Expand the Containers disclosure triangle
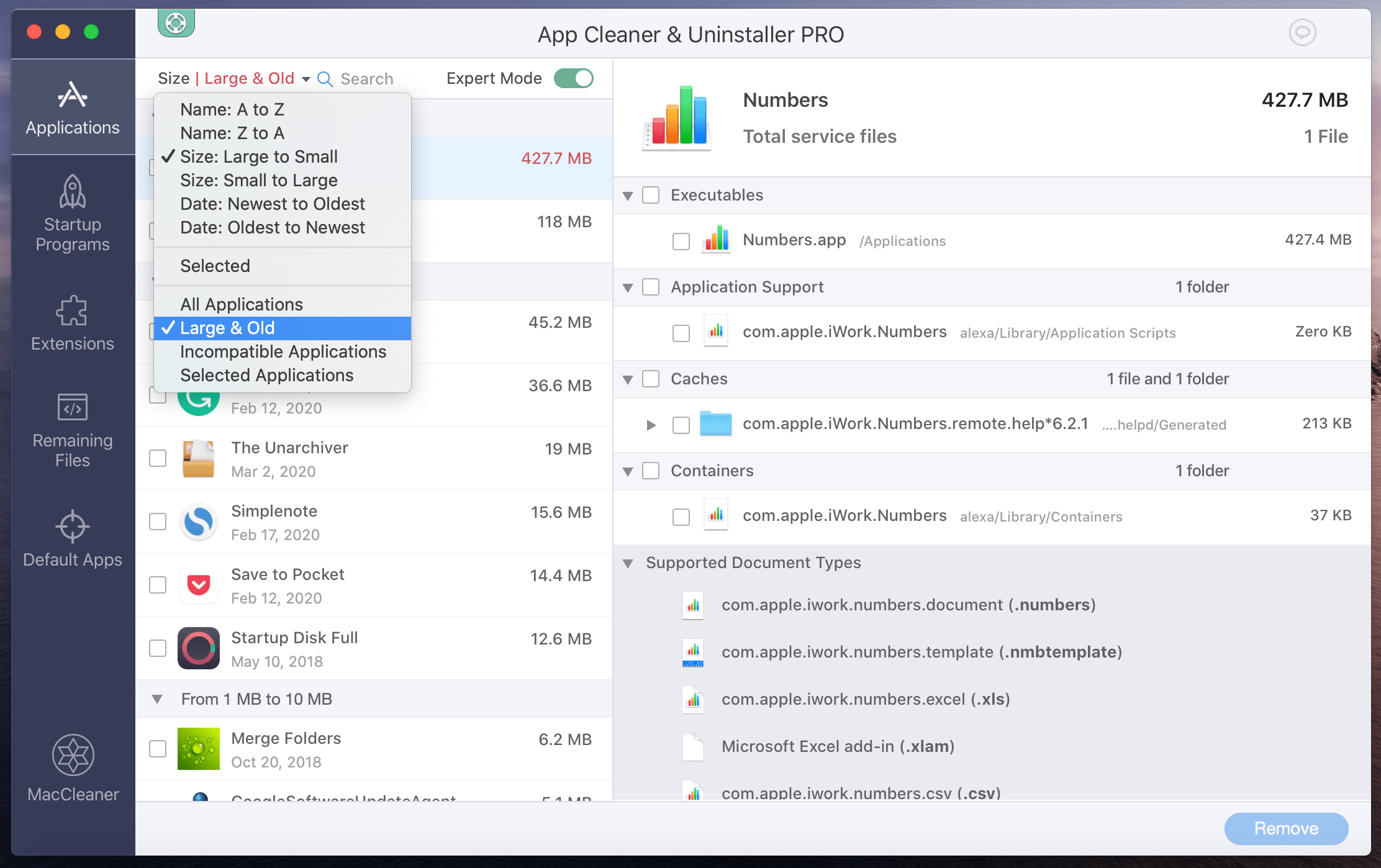This screenshot has height=868, width=1381. [628, 470]
